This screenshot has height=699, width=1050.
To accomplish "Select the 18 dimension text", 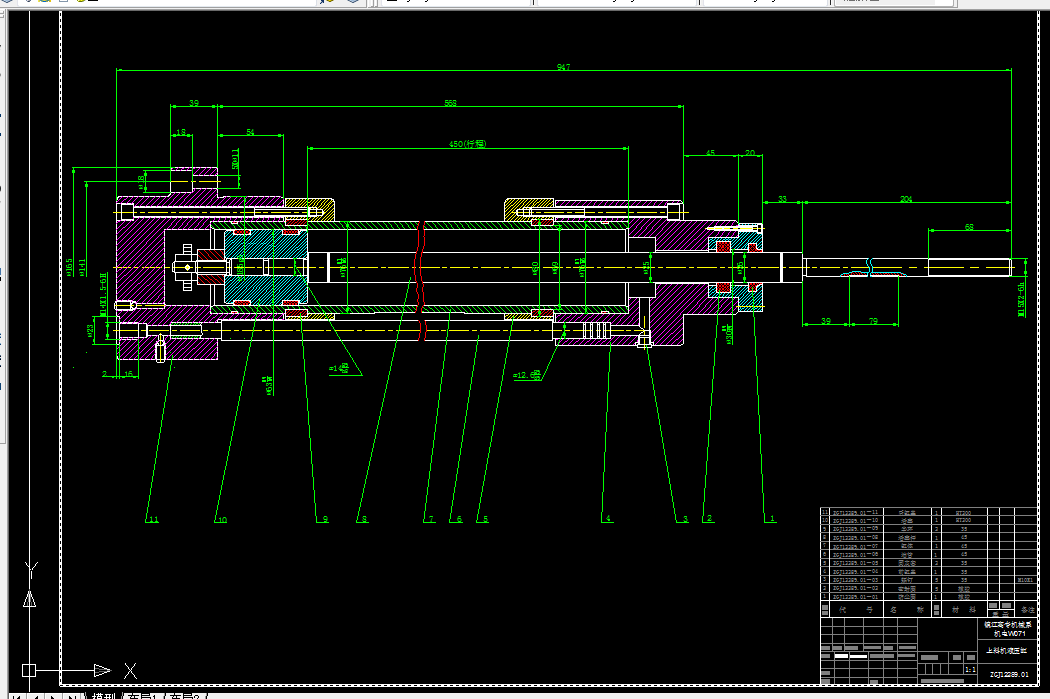I will [x=181, y=133].
